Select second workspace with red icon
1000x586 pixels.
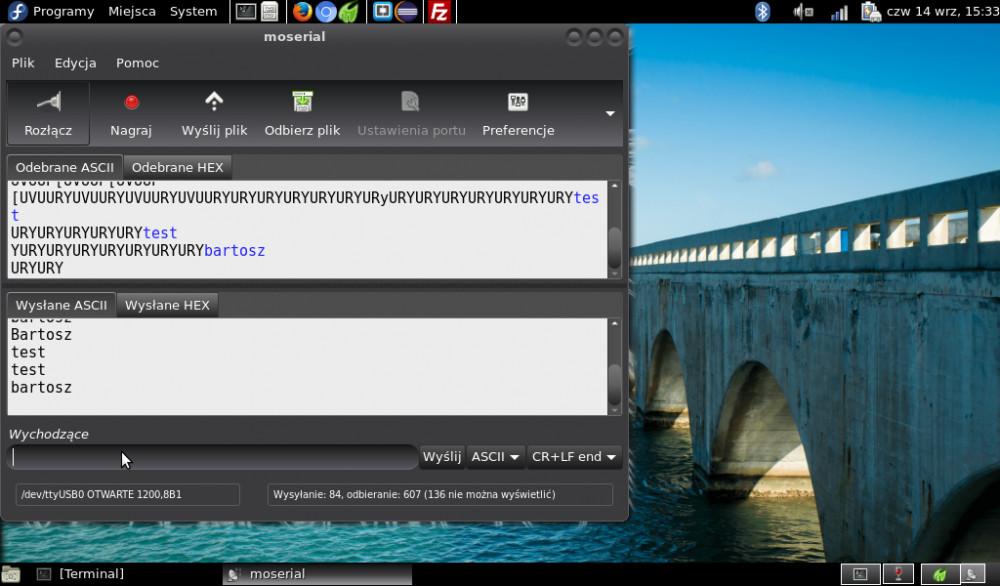(899, 574)
